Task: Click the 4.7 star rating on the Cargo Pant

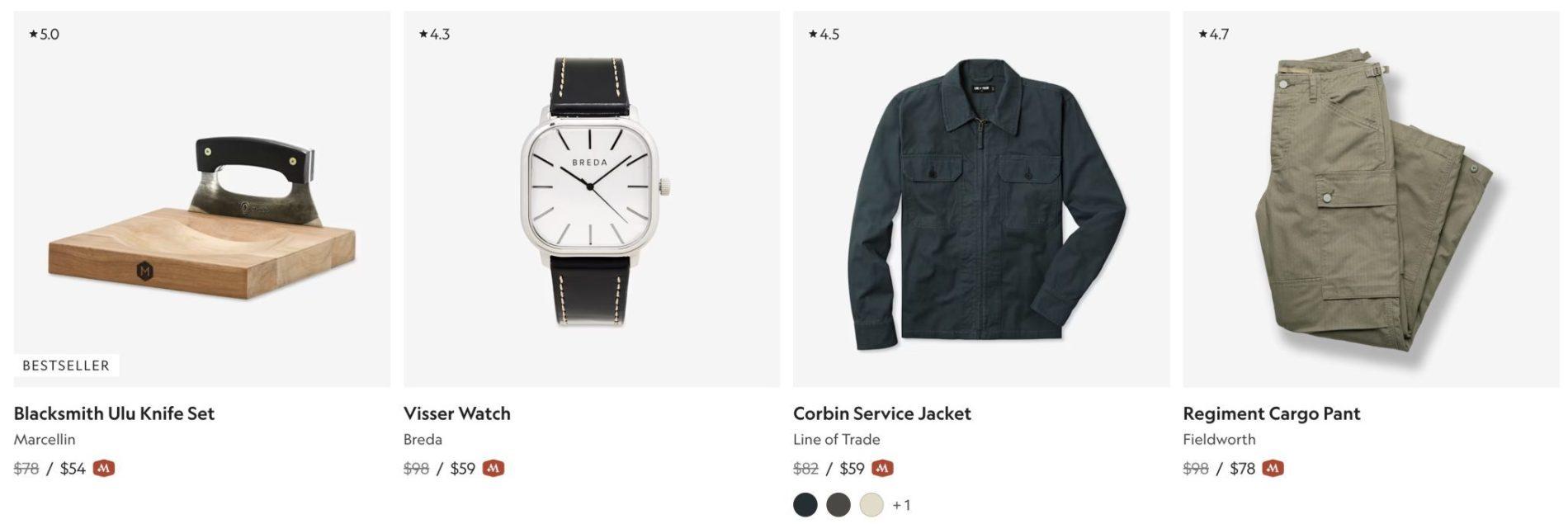Action: (1213, 34)
